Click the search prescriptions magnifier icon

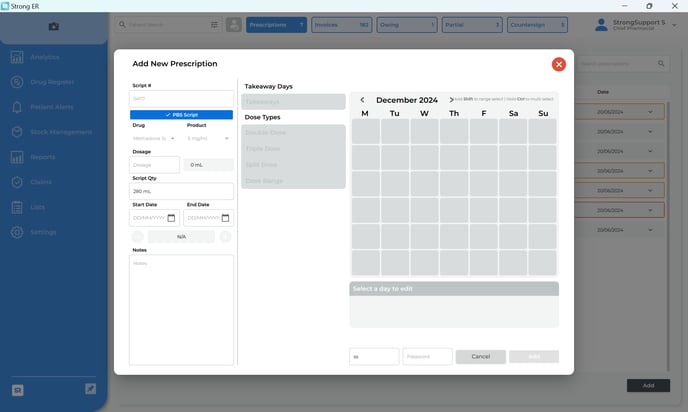point(661,64)
